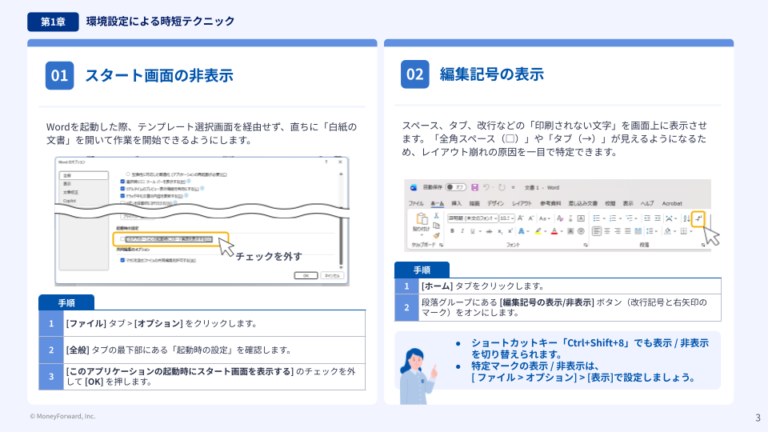Open the font size combo box

[x=507, y=218]
